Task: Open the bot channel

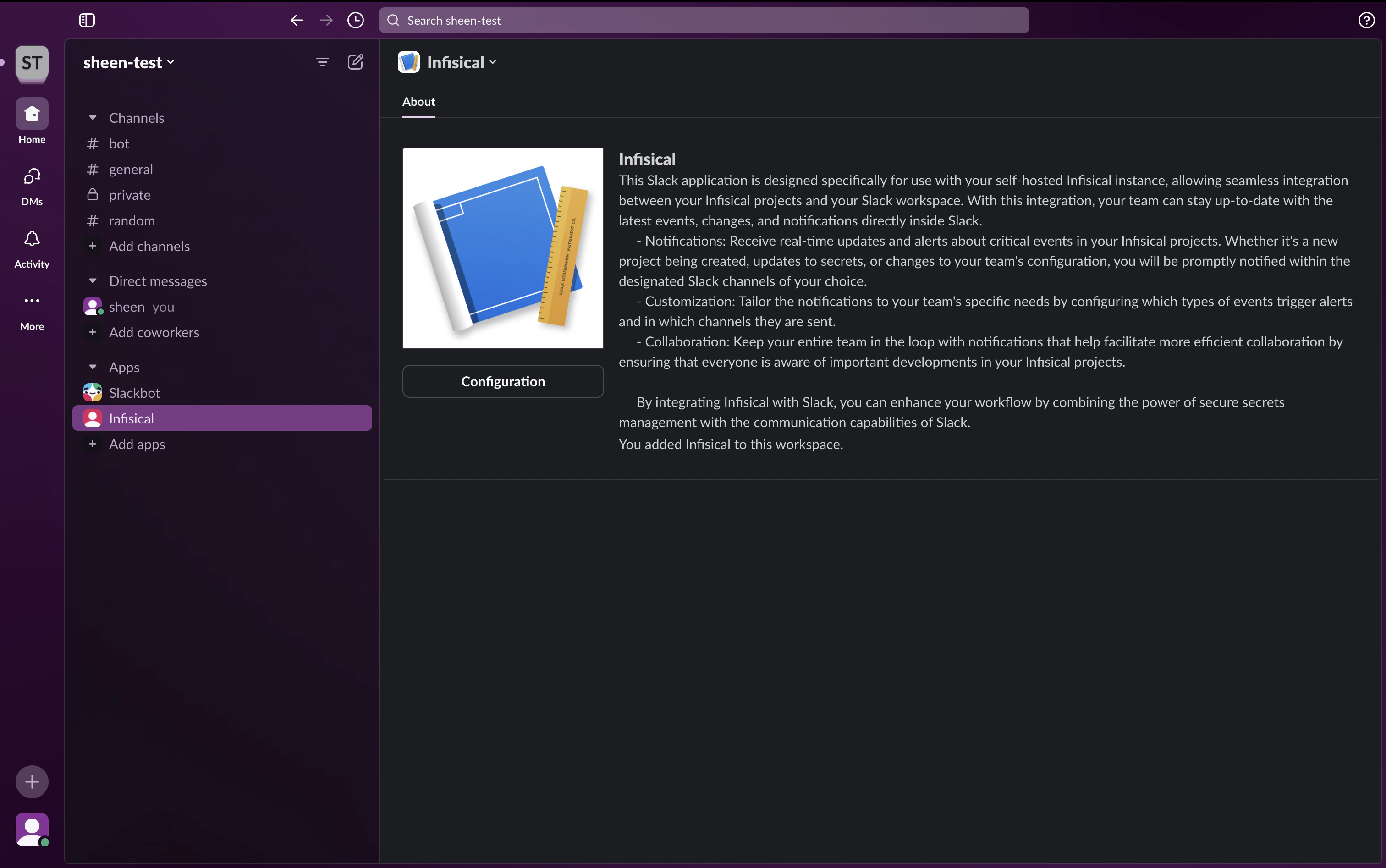Action: (222, 143)
